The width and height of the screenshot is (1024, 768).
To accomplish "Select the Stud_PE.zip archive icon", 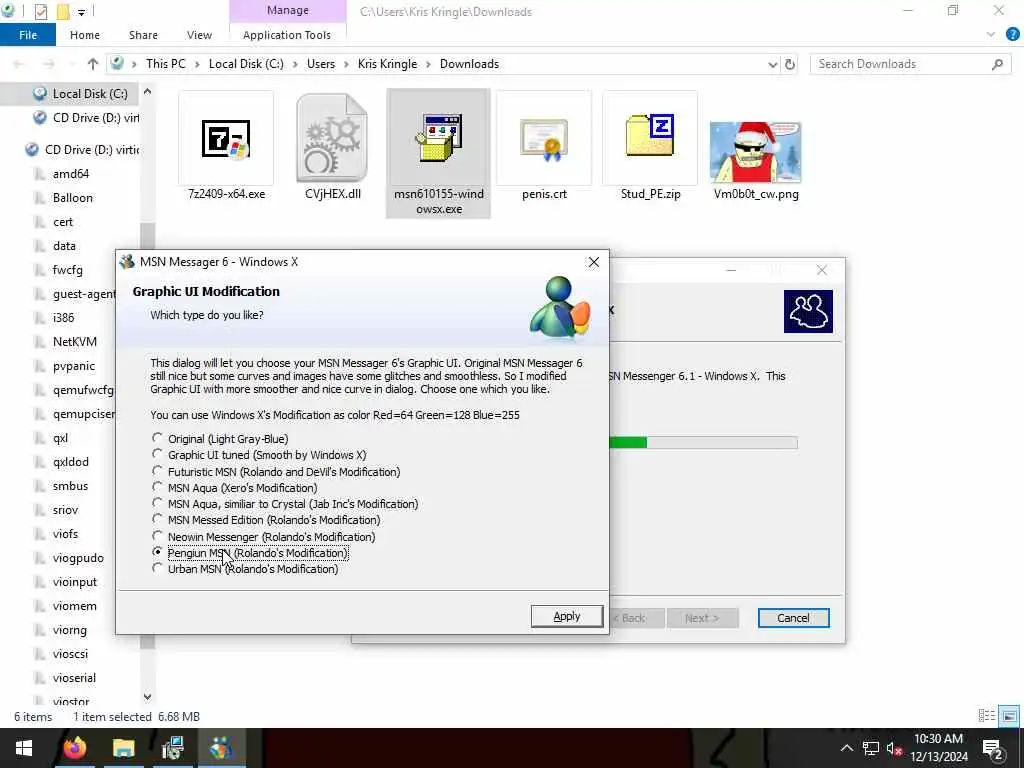I will 650,135.
